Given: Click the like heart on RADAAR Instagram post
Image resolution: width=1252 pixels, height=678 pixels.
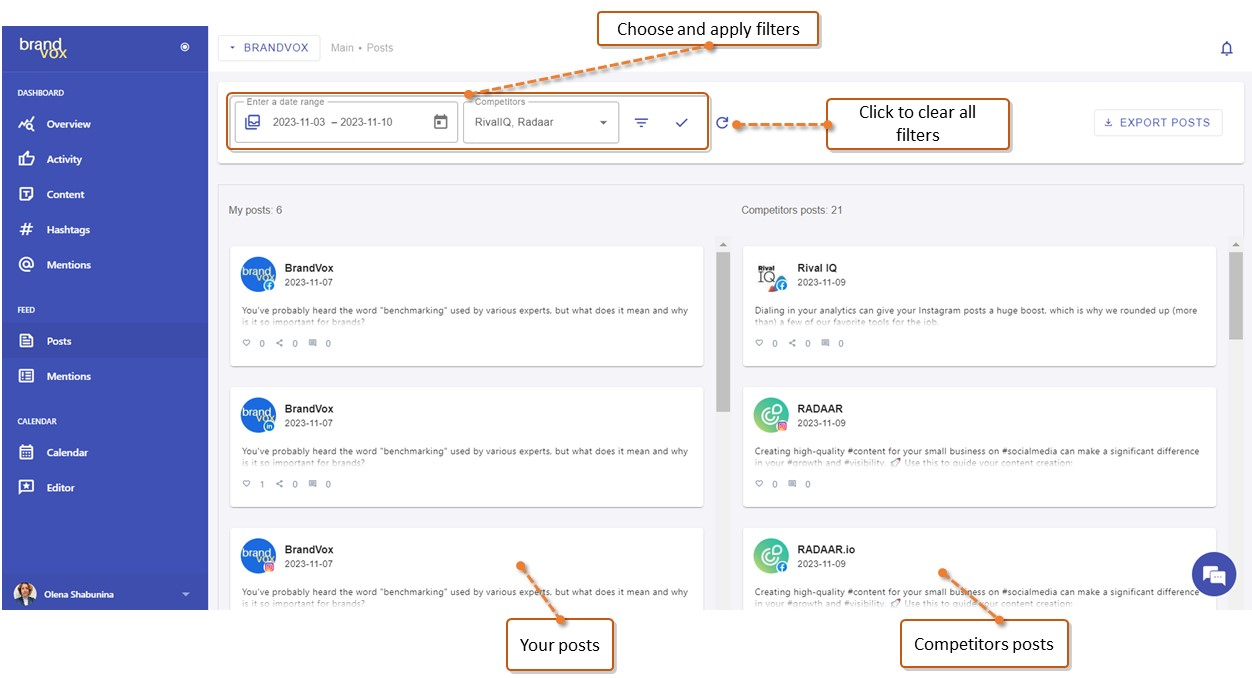Looking at the screenshot, I should (759, 484).
